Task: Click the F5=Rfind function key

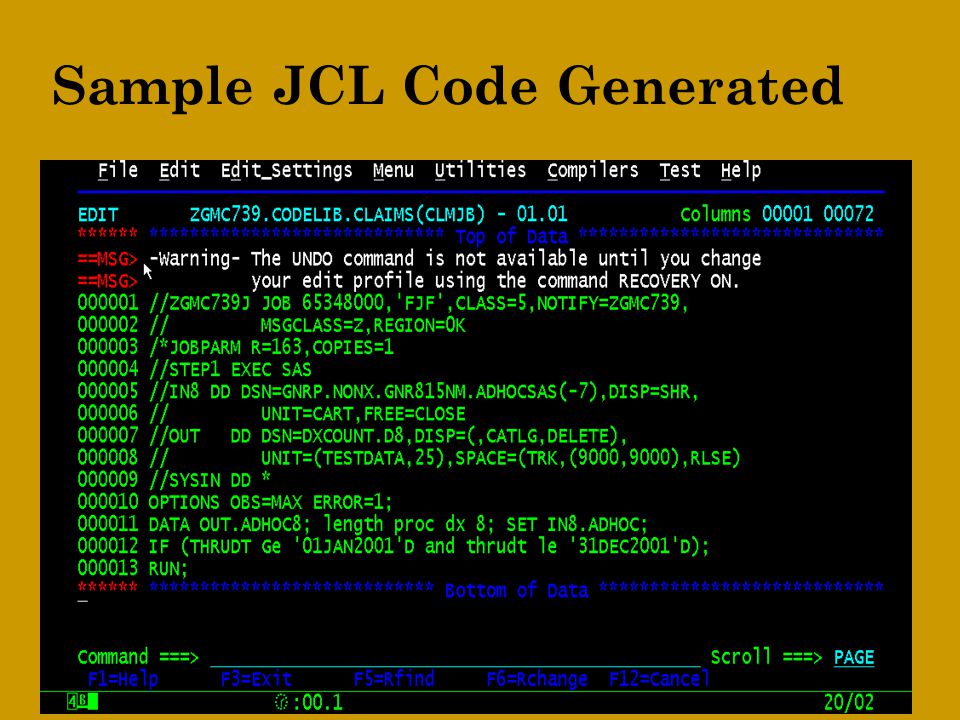Action: pos(394,679)
